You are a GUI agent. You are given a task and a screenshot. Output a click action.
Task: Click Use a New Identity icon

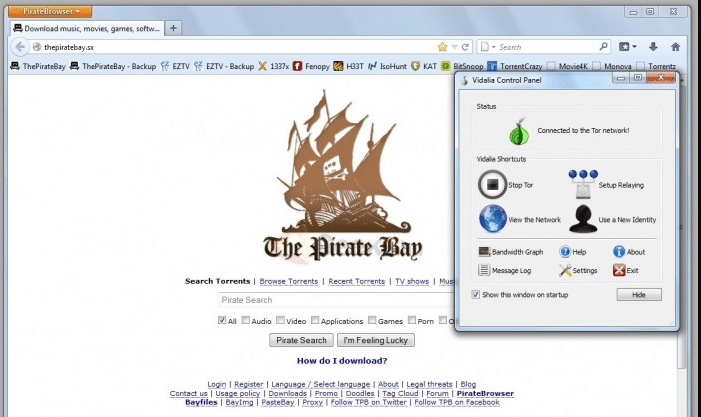click(583, 219)
